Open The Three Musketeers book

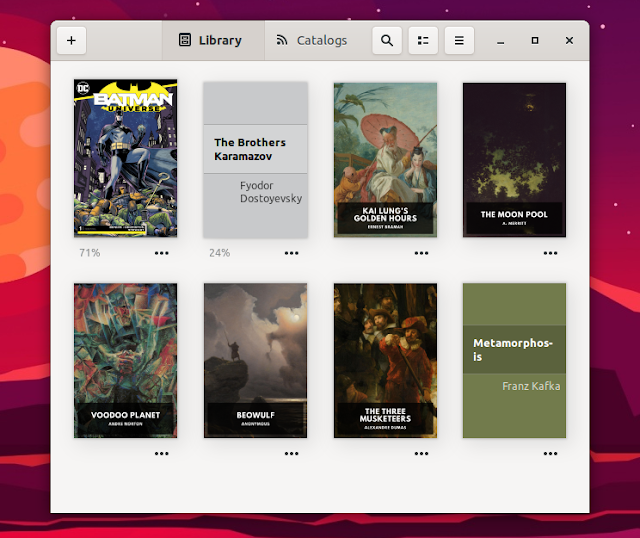[385, 360]
